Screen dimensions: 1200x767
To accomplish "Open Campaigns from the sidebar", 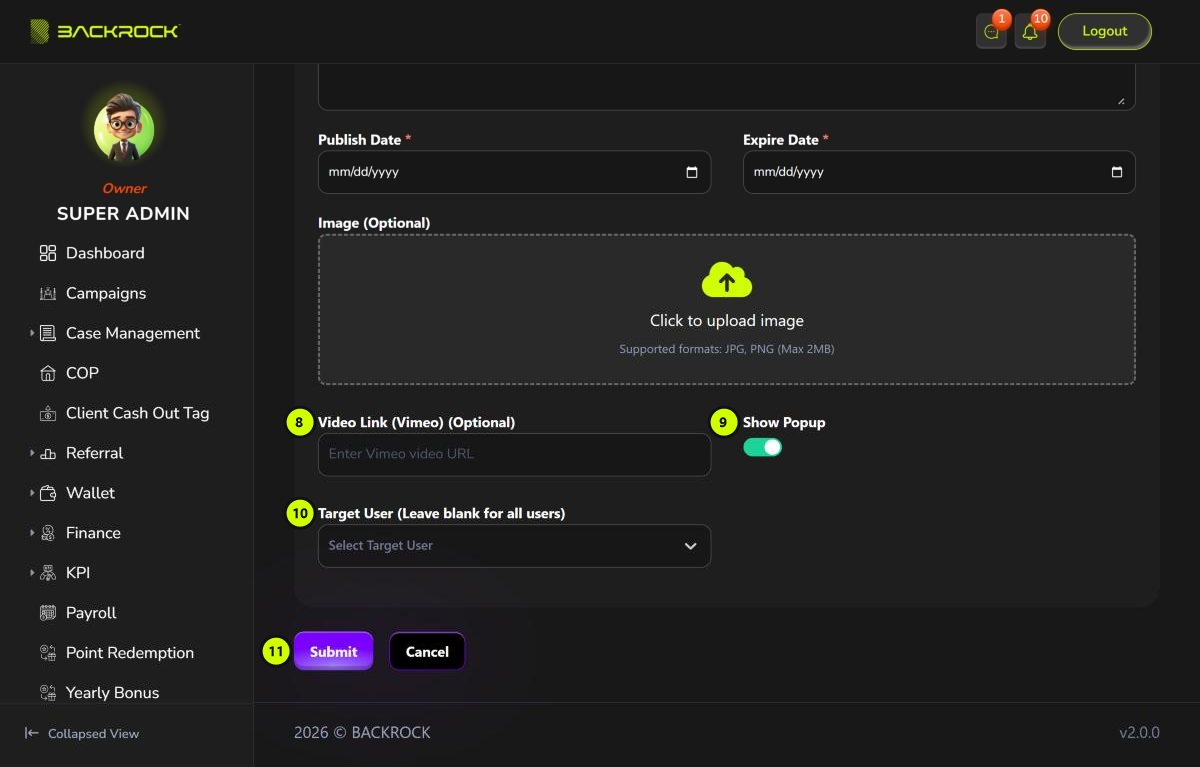I will point(106,293).
